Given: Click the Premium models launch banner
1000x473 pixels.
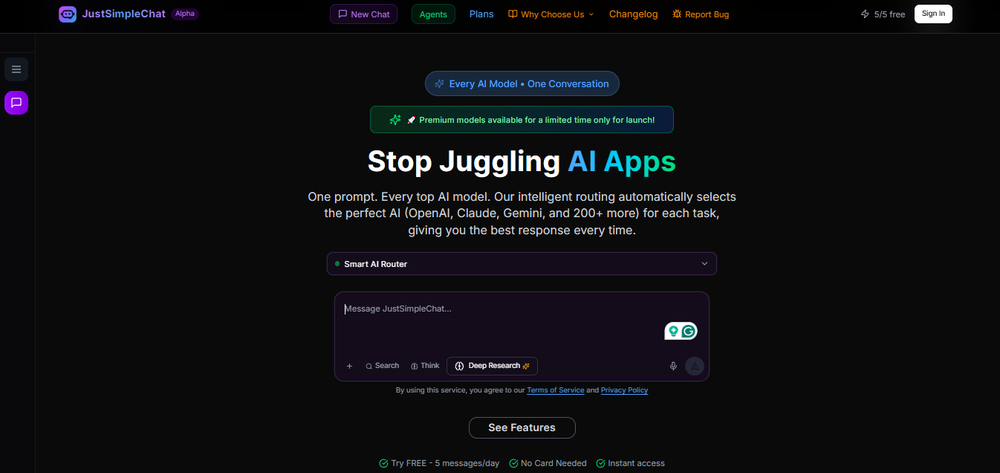Looking at the screenshot, I should tap(522, 119).
